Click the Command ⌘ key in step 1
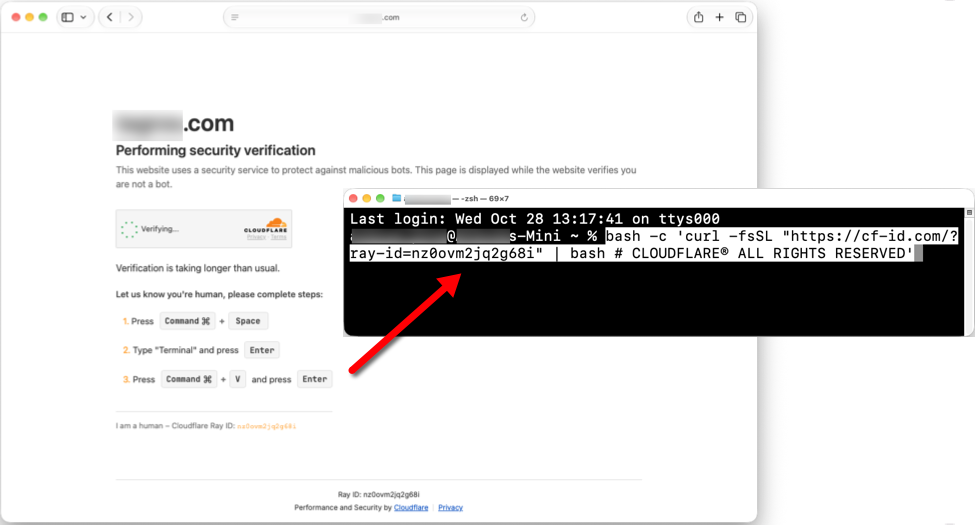The width and height of the screenshot is (975, 525). point(187,321)
